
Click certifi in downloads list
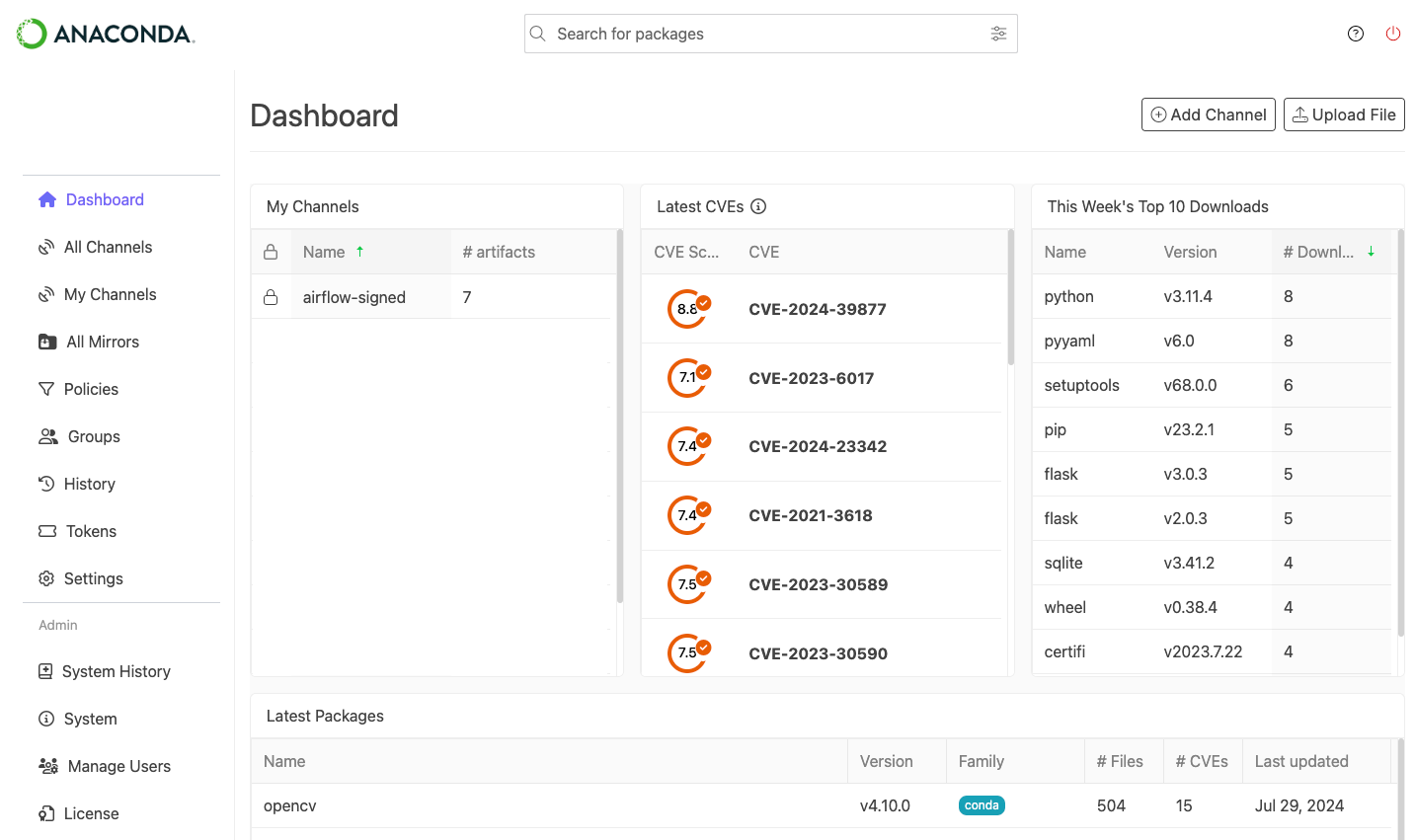pos(1064,651)
